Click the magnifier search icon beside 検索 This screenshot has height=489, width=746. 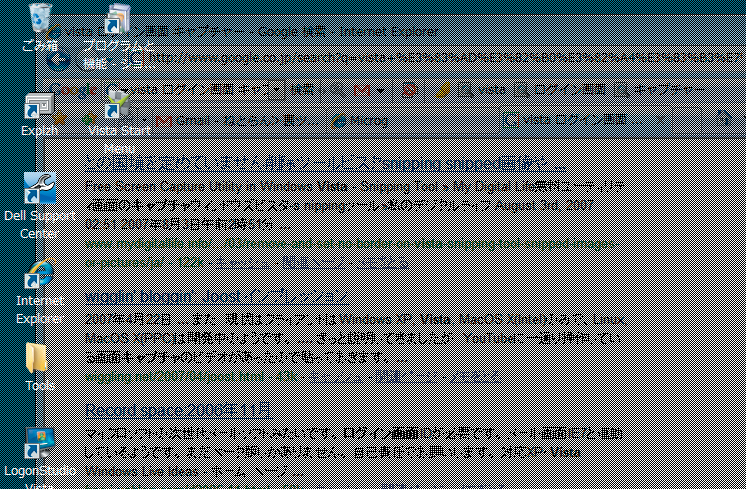click(337, 90)
